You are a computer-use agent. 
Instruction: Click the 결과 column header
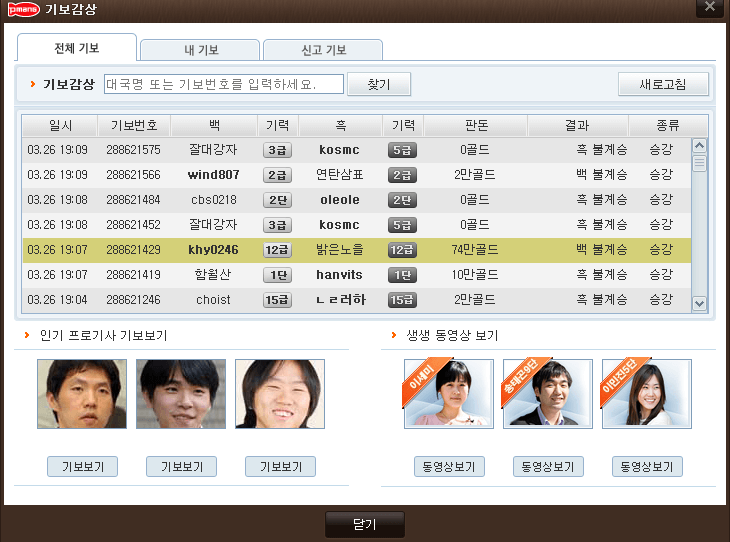578,125
